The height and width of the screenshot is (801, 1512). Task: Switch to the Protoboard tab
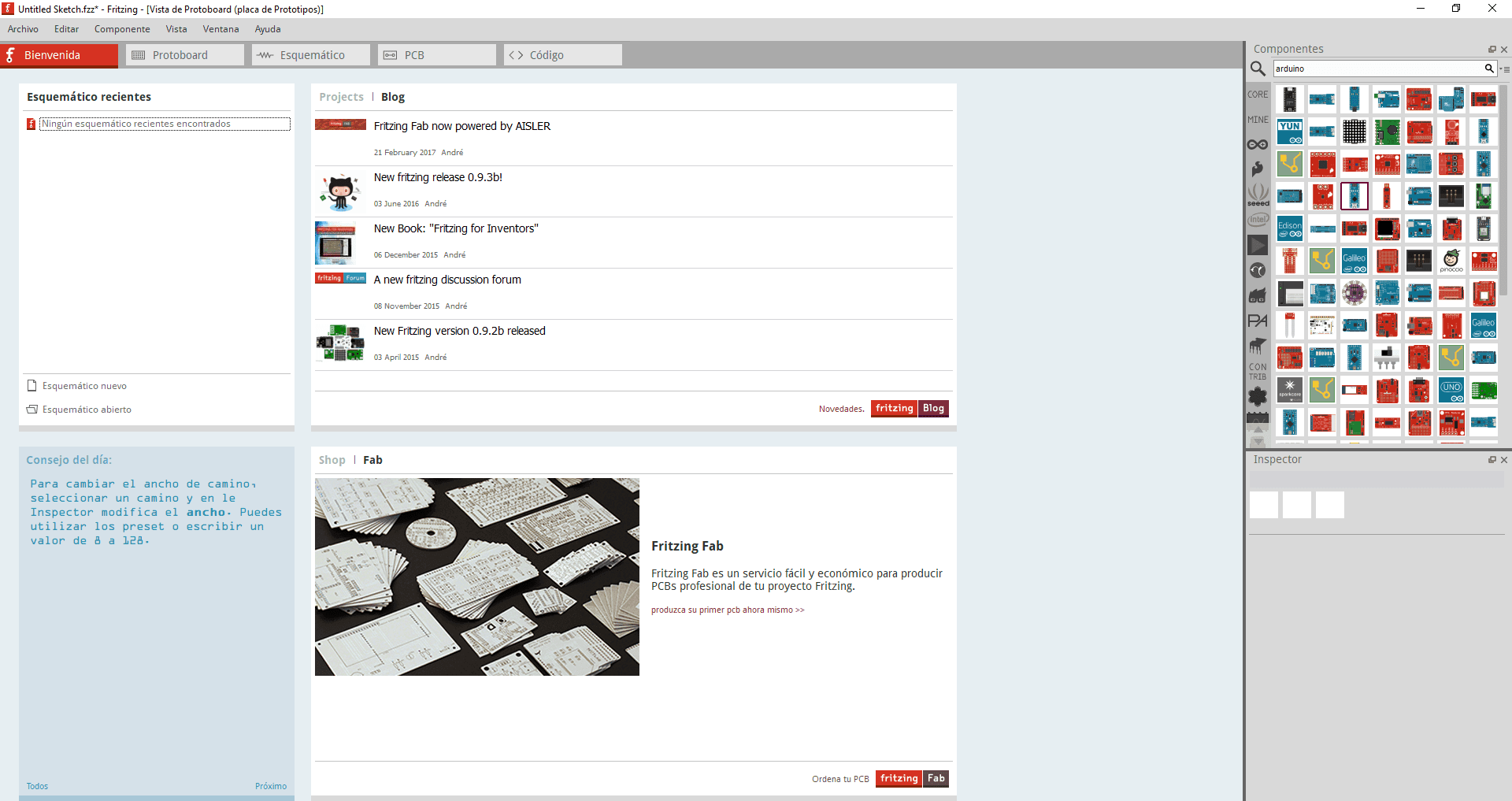tap(185, 55)
